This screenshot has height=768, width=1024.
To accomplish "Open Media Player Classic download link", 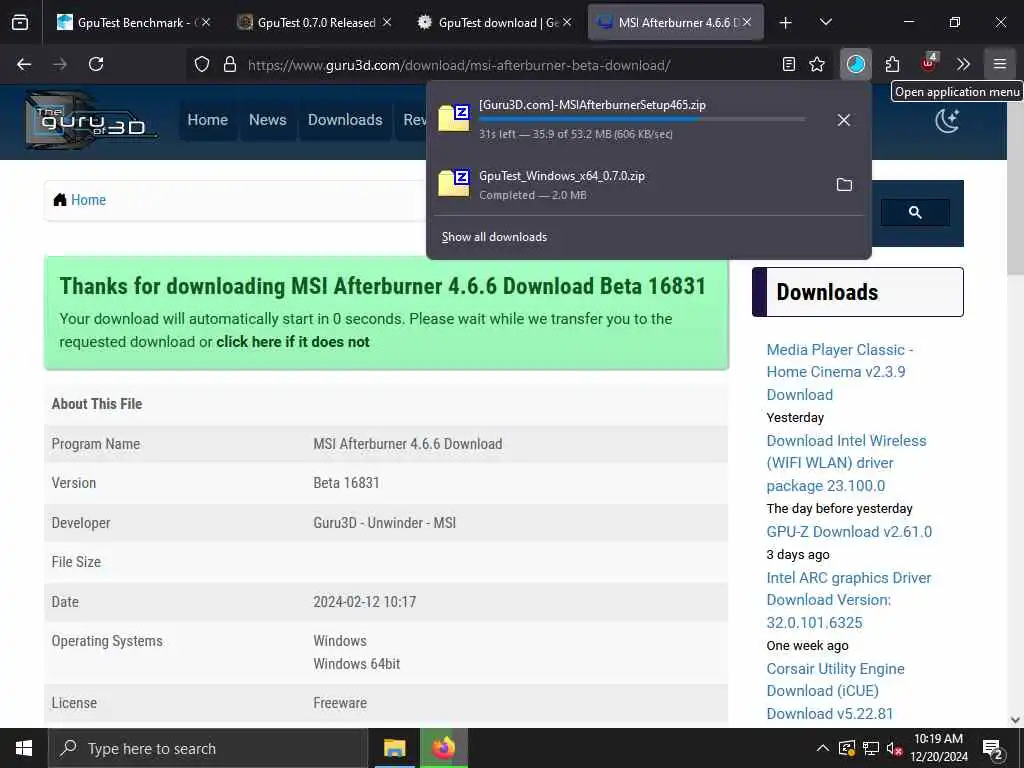I will click(840, 372).
